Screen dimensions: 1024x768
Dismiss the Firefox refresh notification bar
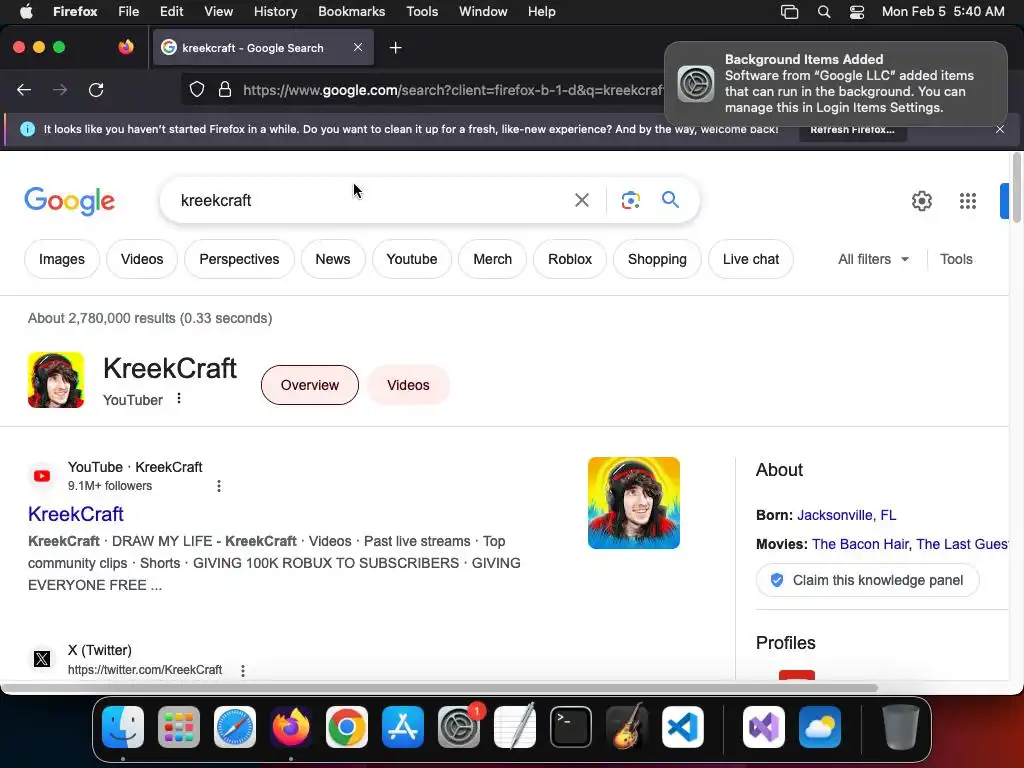[x=1000, y=129]
